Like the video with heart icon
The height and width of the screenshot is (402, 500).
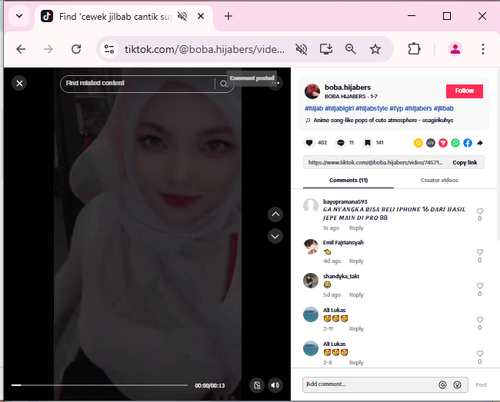309,143
